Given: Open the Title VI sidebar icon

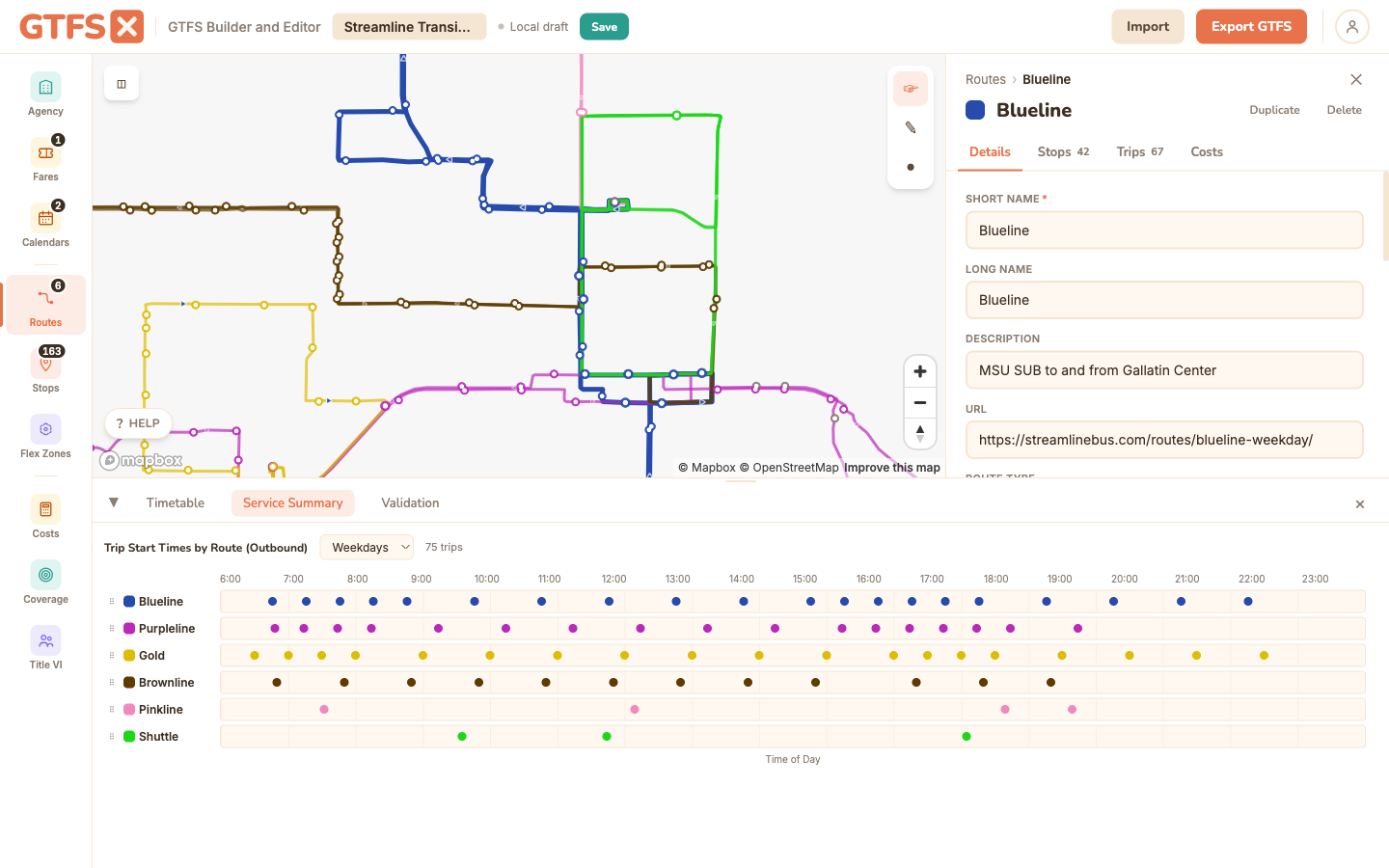Looking at the screenshot, I should click(45, 640).
